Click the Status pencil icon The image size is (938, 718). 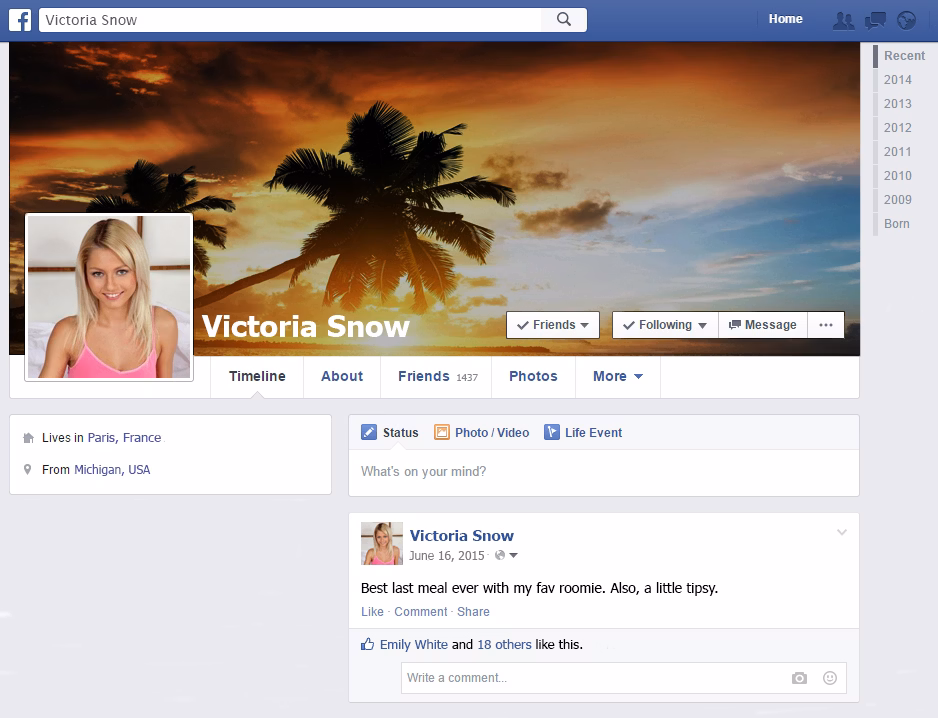point(368,432)
